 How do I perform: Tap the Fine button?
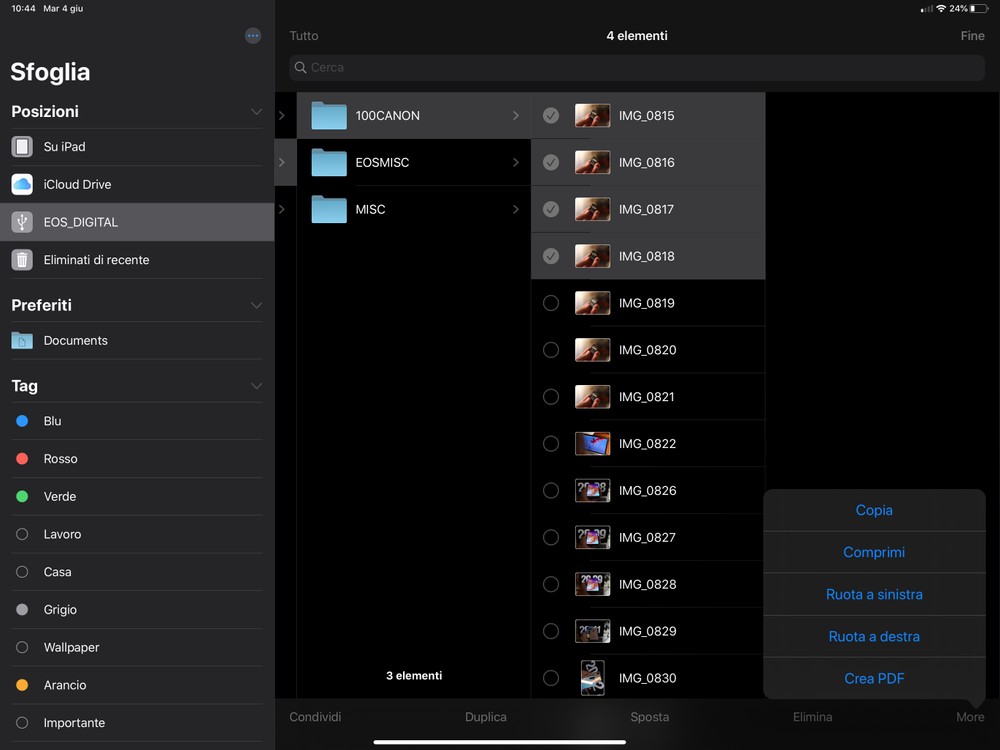[973, 36]
